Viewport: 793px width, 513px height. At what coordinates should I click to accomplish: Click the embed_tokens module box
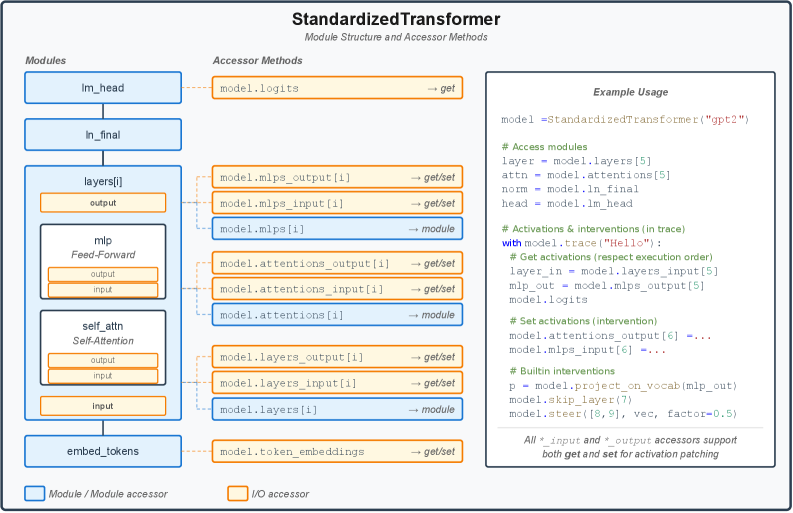coord(103,451)
